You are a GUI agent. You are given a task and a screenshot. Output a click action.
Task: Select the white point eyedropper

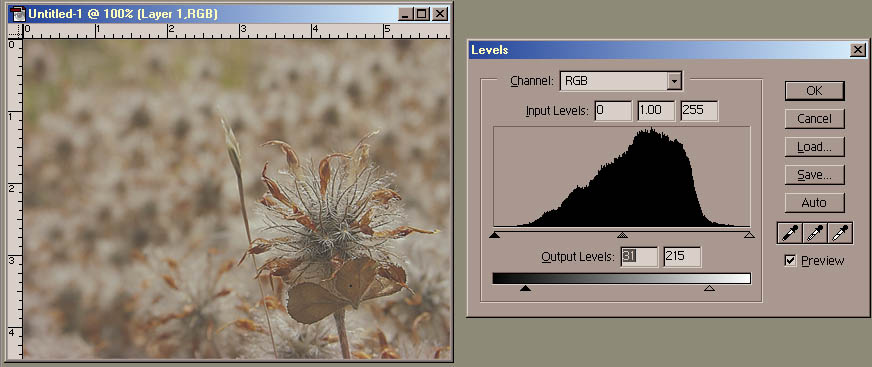coord(840,233)
